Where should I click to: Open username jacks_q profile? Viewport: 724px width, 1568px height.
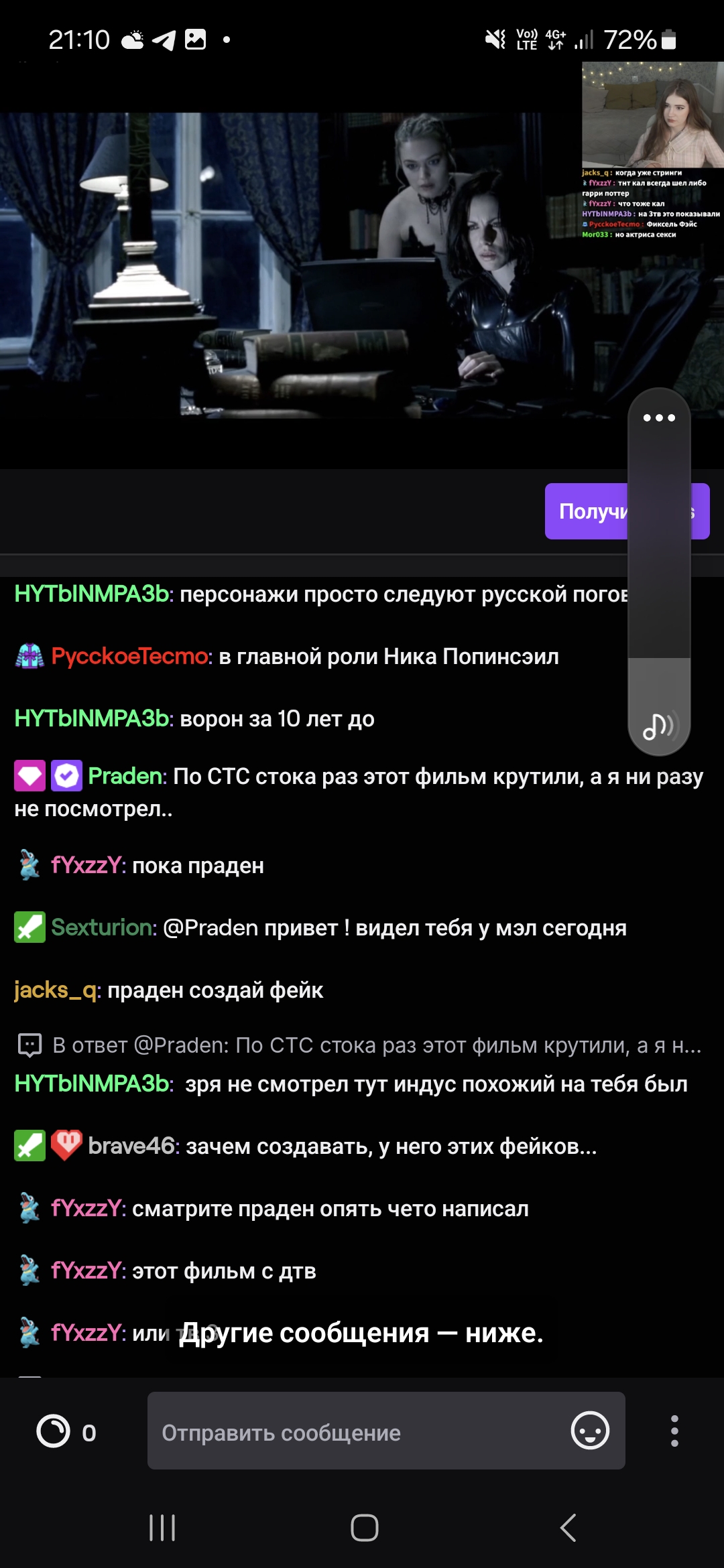[57, 990]
